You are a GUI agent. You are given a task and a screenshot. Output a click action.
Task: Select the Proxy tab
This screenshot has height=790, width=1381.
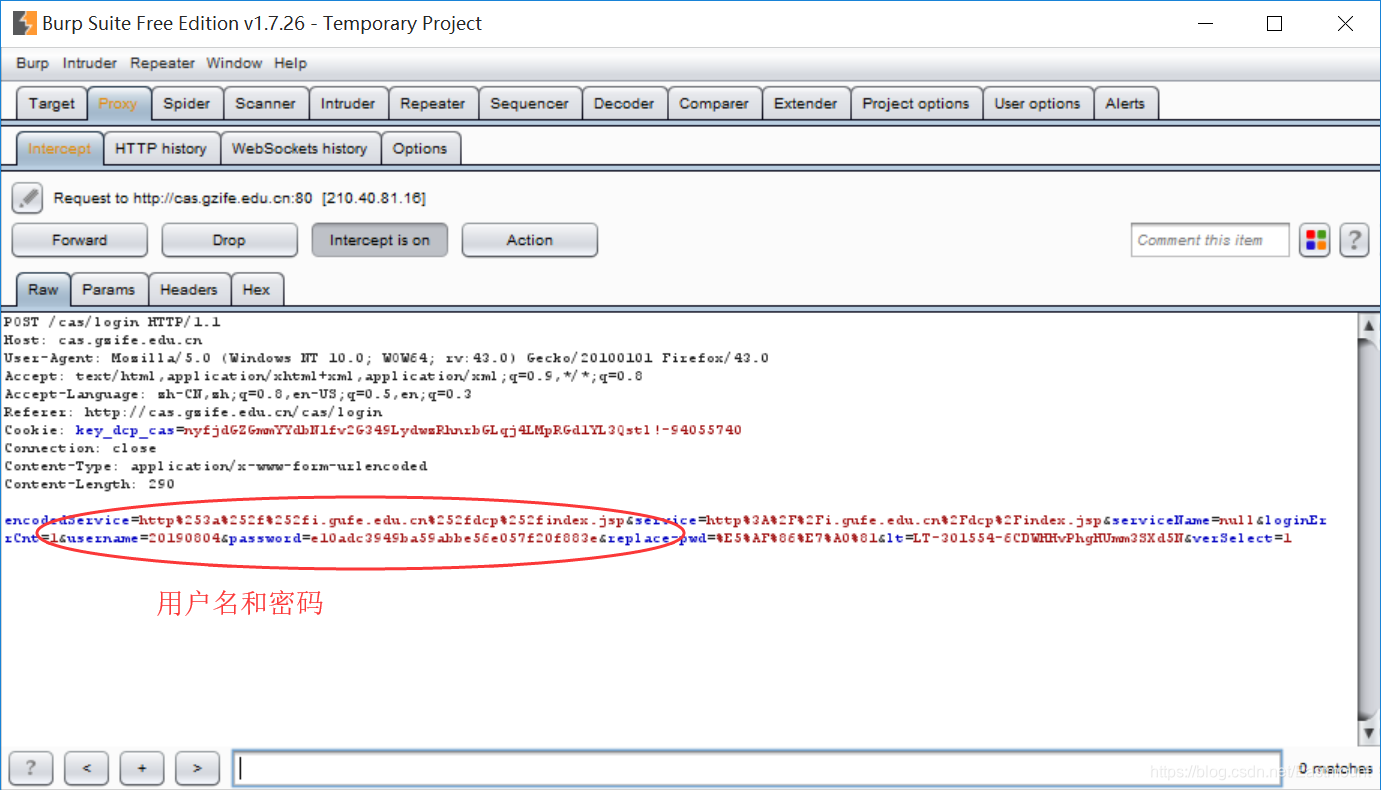point(118,103)
